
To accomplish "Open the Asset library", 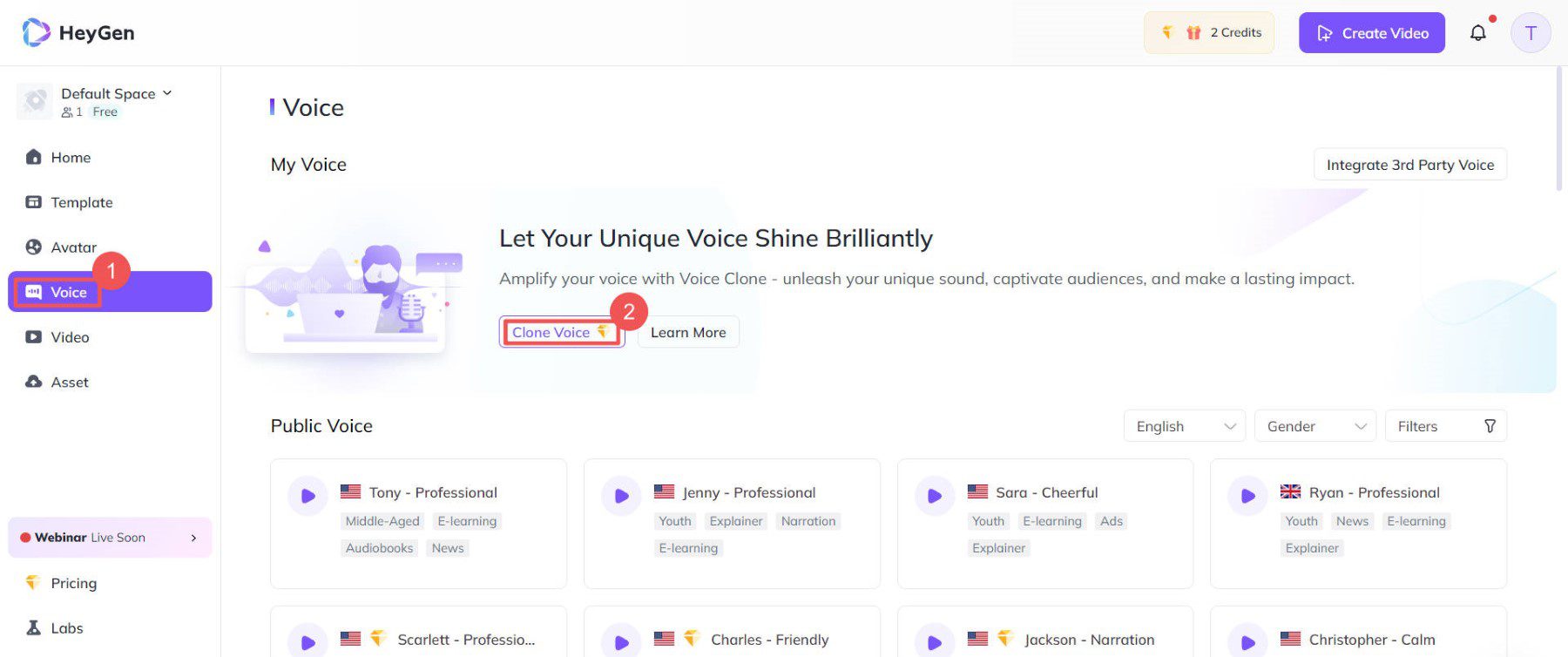I will pos(32,382).
